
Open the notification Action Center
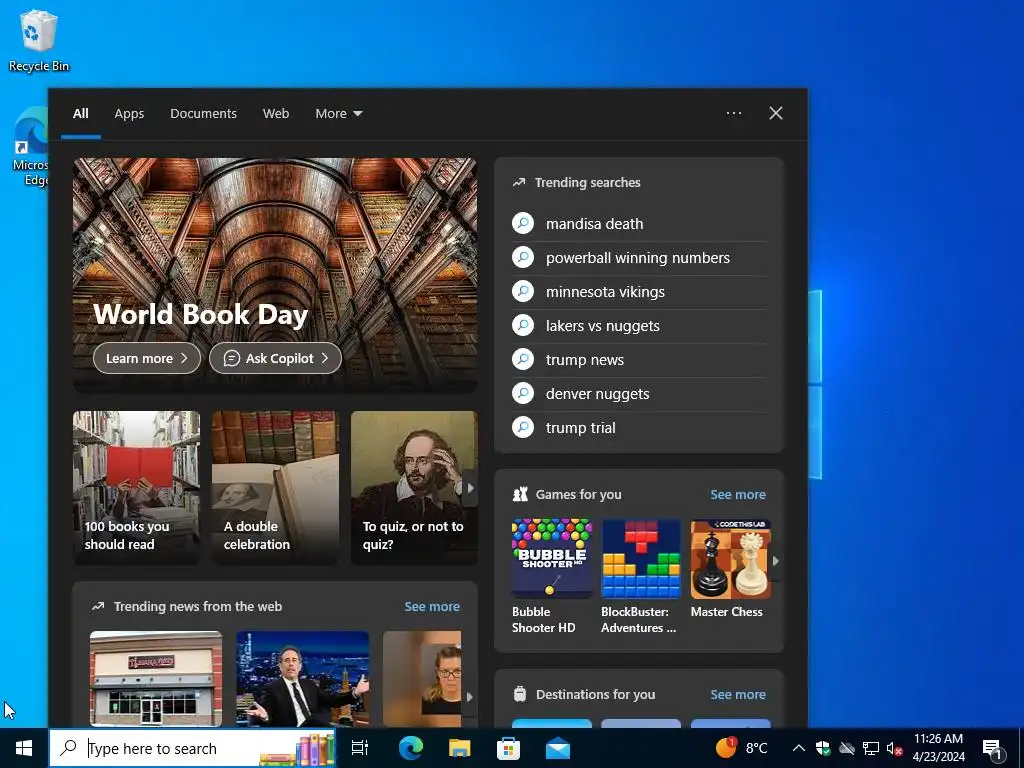pos(993,749)
